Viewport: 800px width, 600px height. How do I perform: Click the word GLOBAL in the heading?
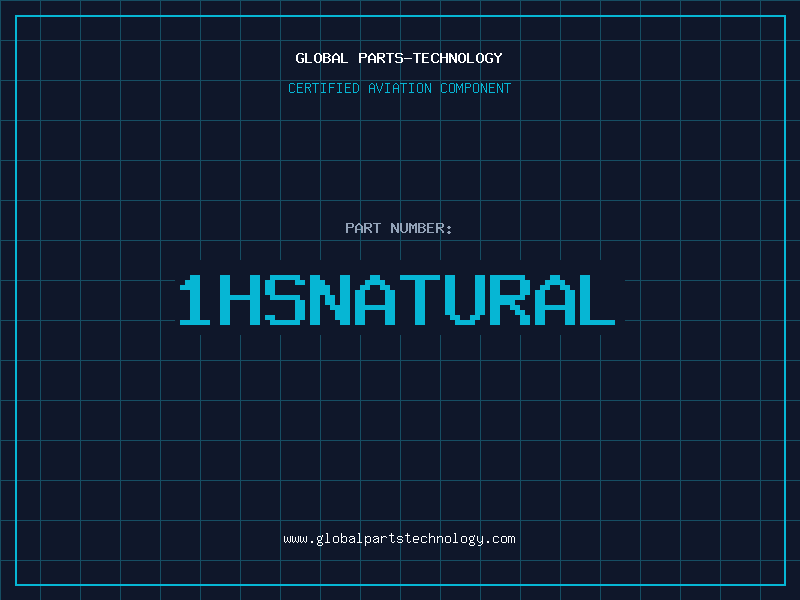[322, 58]
